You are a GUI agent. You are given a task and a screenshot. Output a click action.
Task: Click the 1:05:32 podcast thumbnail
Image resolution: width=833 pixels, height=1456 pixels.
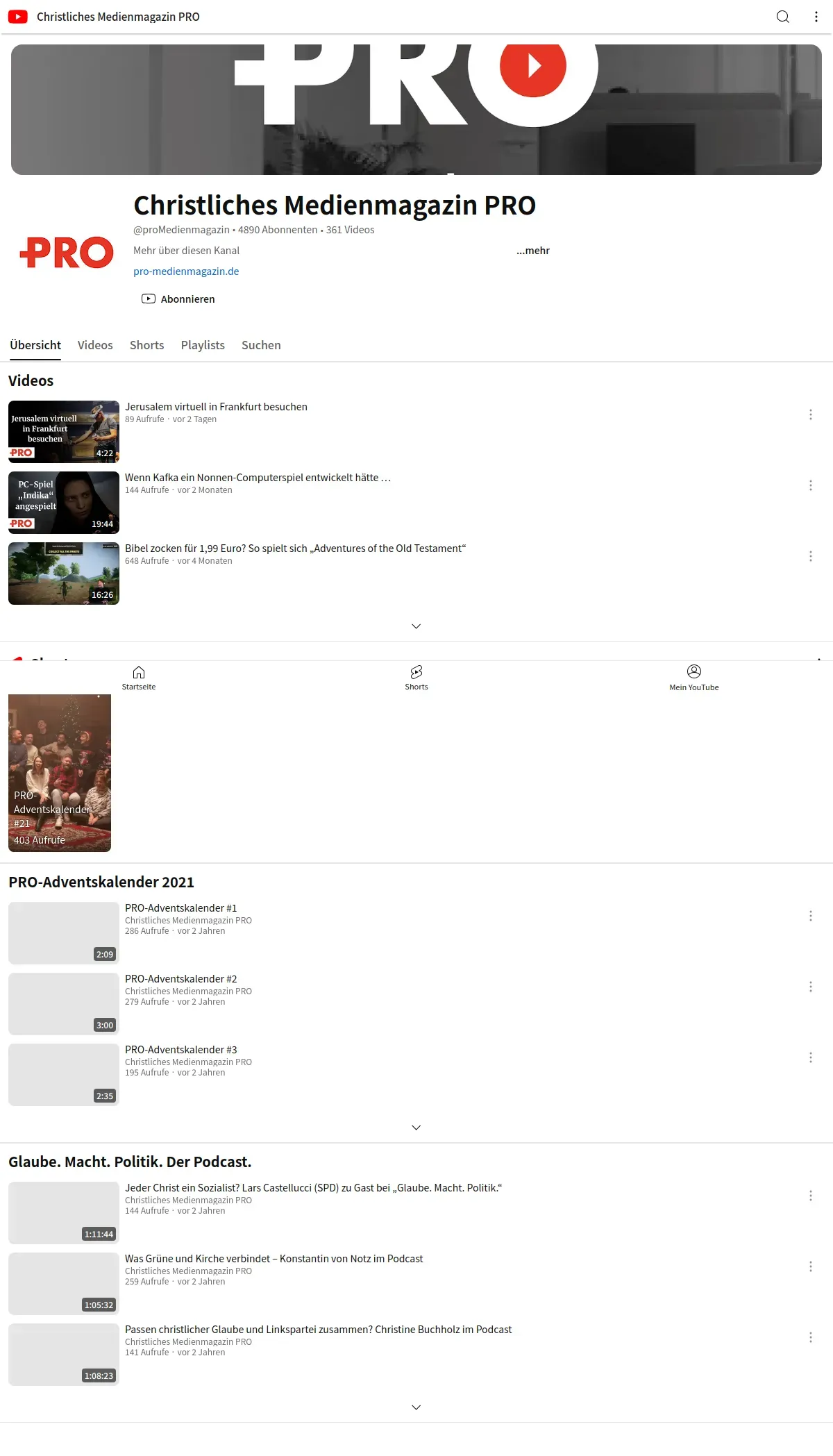click(64, 1284)
